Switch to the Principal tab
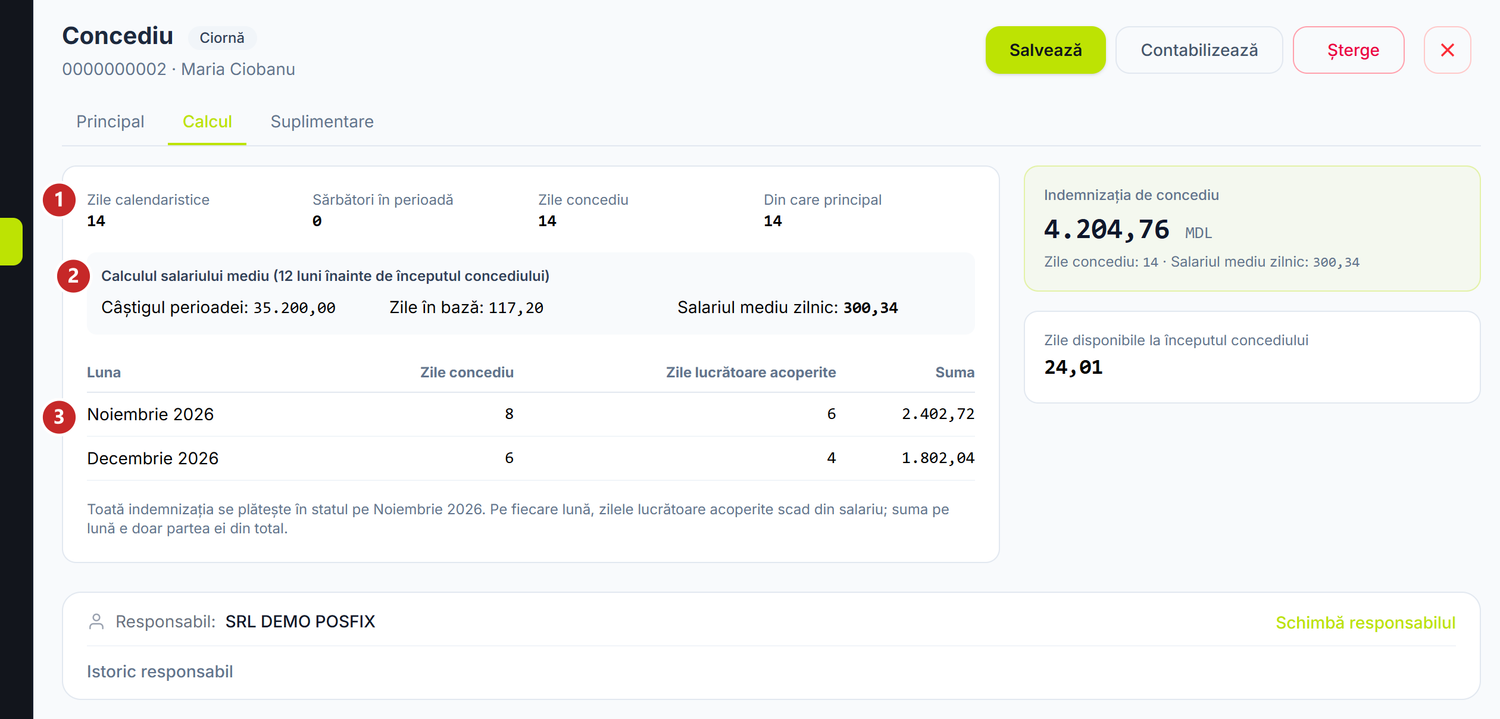Screen dimensions: 1500x719 110,122
